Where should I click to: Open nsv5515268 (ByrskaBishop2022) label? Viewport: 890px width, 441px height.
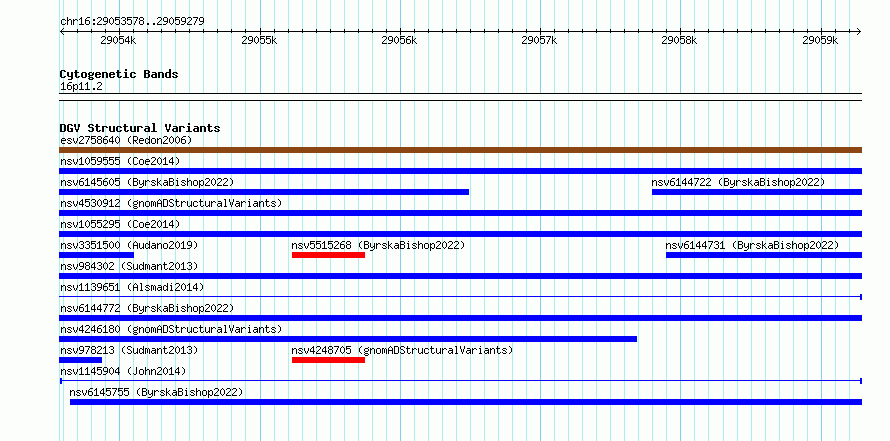(x=378, y=245)
